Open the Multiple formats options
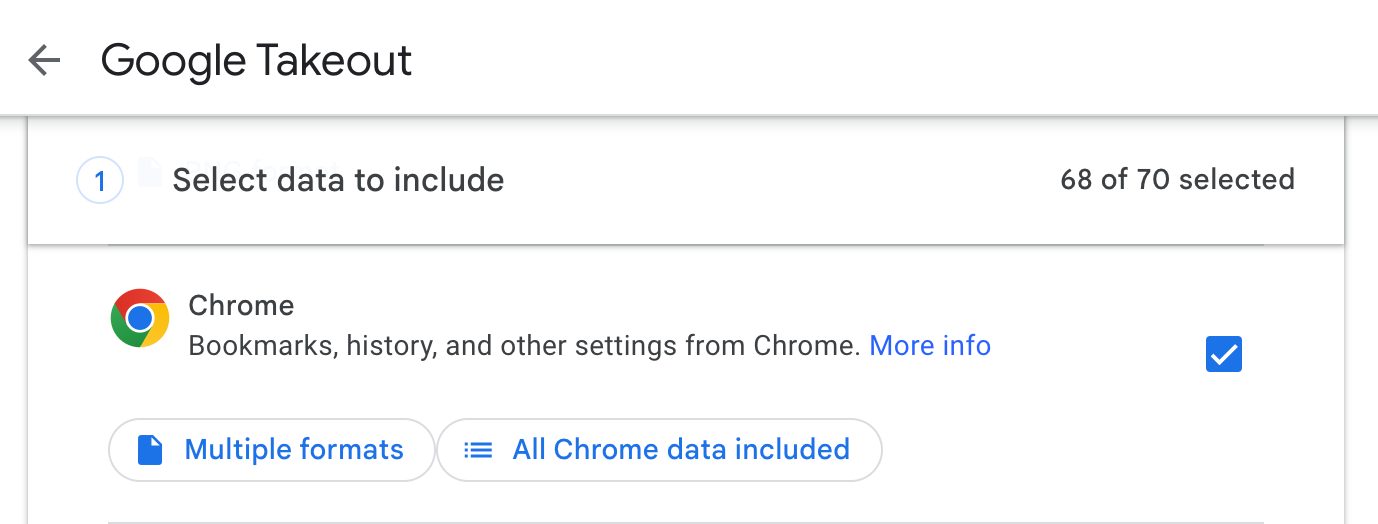Viewport: 1378px width, 524px height. click(272, 450)
